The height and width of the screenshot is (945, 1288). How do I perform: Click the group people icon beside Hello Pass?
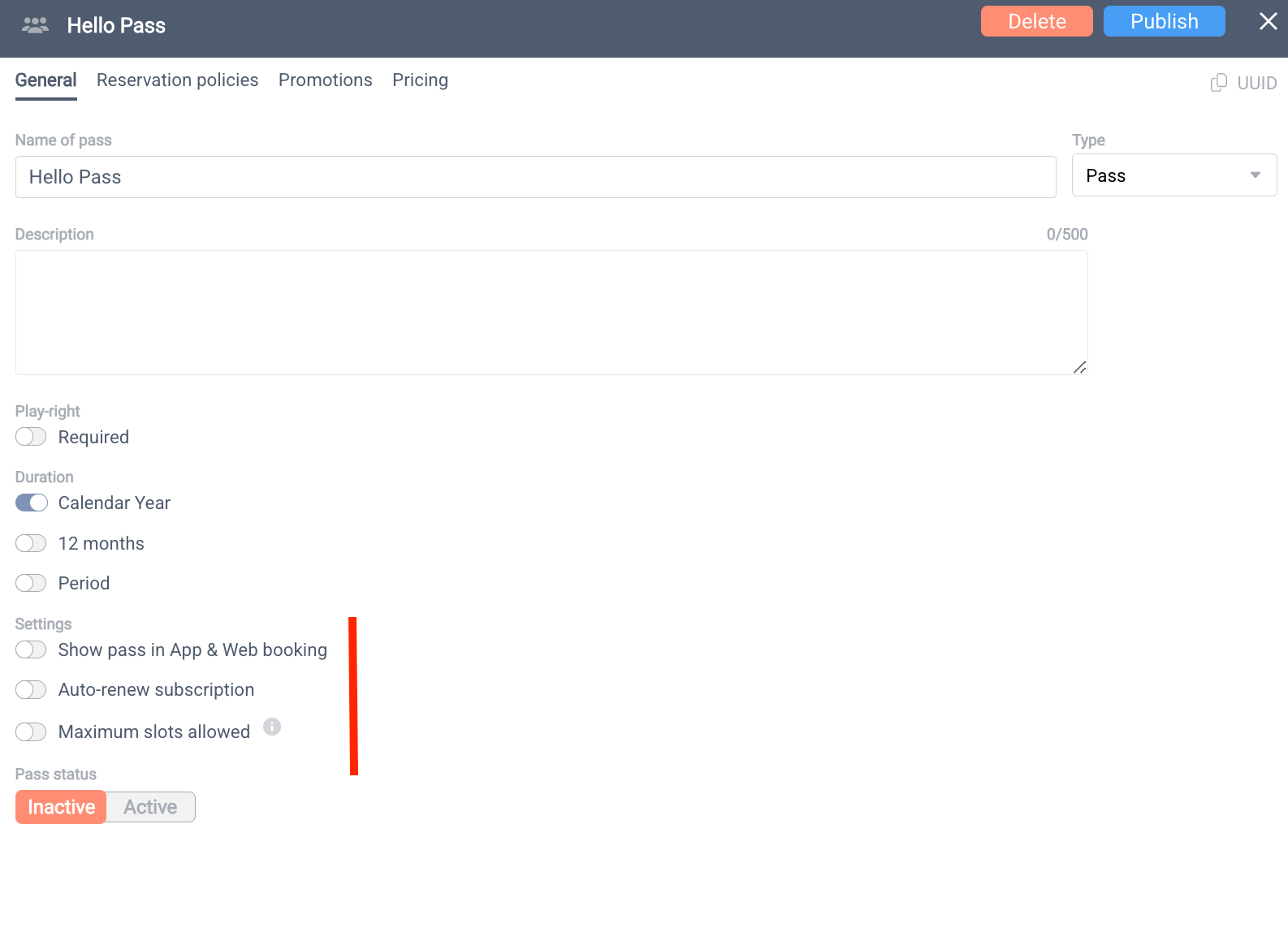[x=35, y=25]
